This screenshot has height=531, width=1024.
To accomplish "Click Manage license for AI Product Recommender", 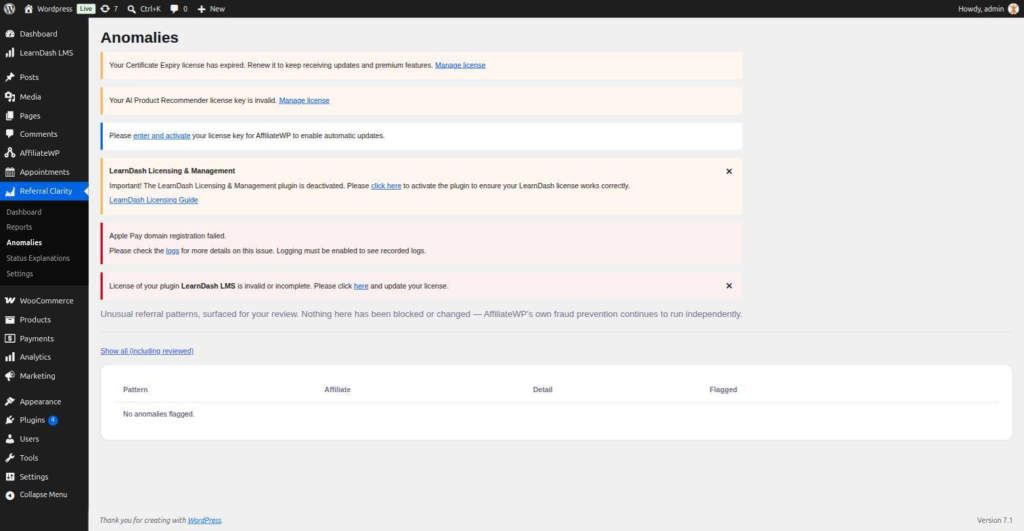I will point(304,101).
